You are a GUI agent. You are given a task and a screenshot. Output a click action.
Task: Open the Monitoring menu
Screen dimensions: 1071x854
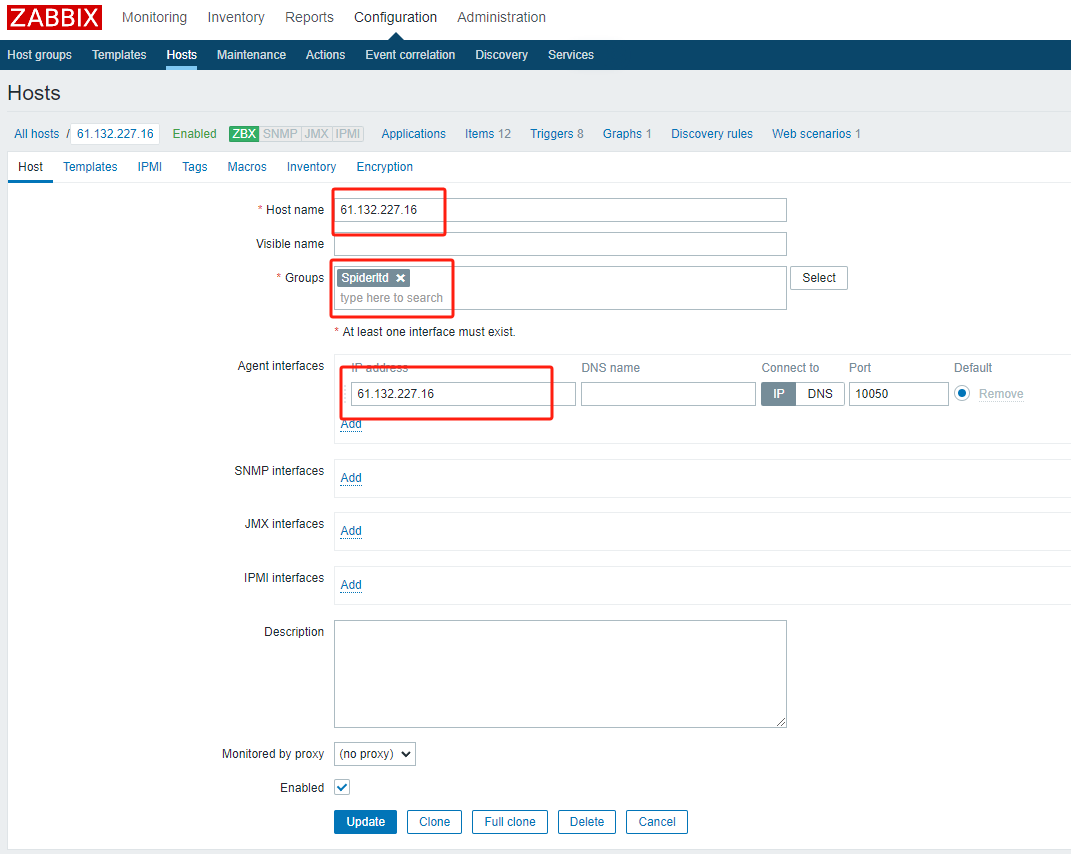click(x=154, y=17)
